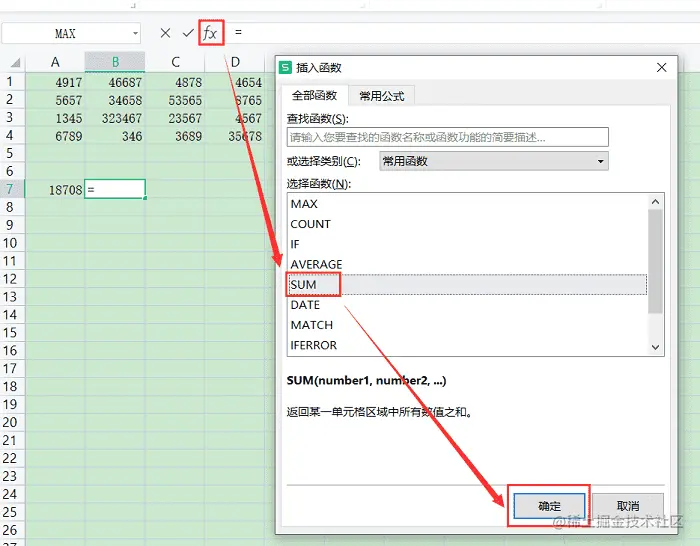
Task: Select row 20 header
Action: [10, 422]
